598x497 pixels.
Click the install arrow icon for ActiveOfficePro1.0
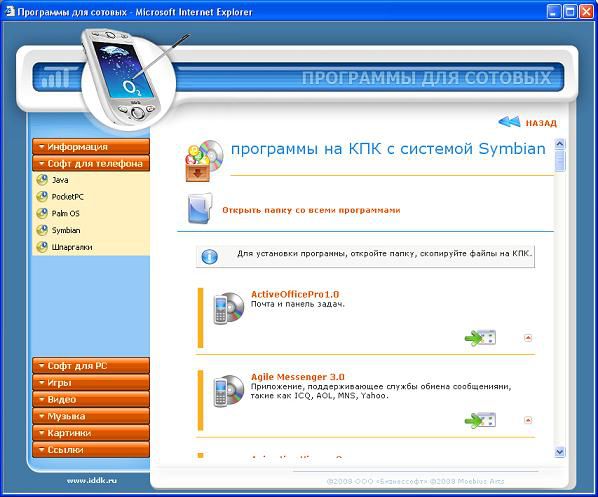point(480,338)
